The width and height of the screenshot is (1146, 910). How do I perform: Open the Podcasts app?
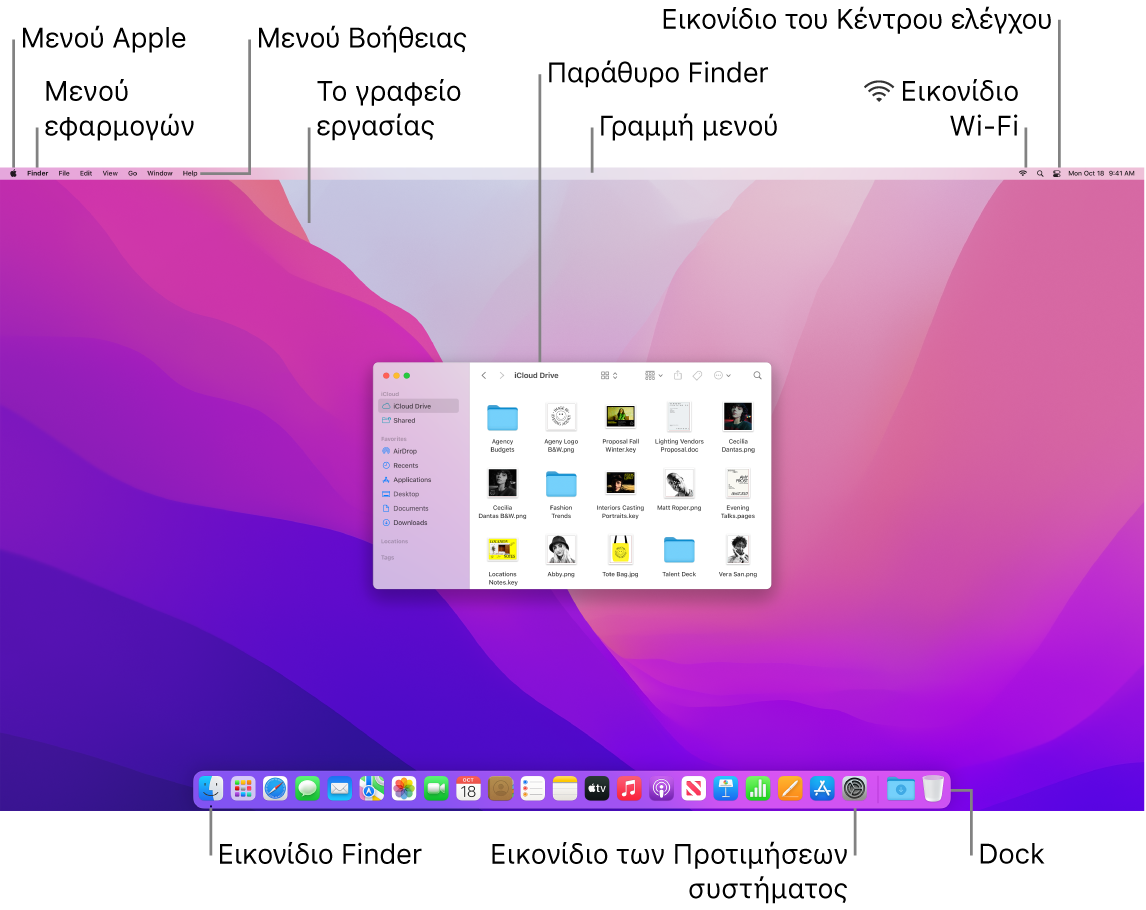(x=661, y=789)
